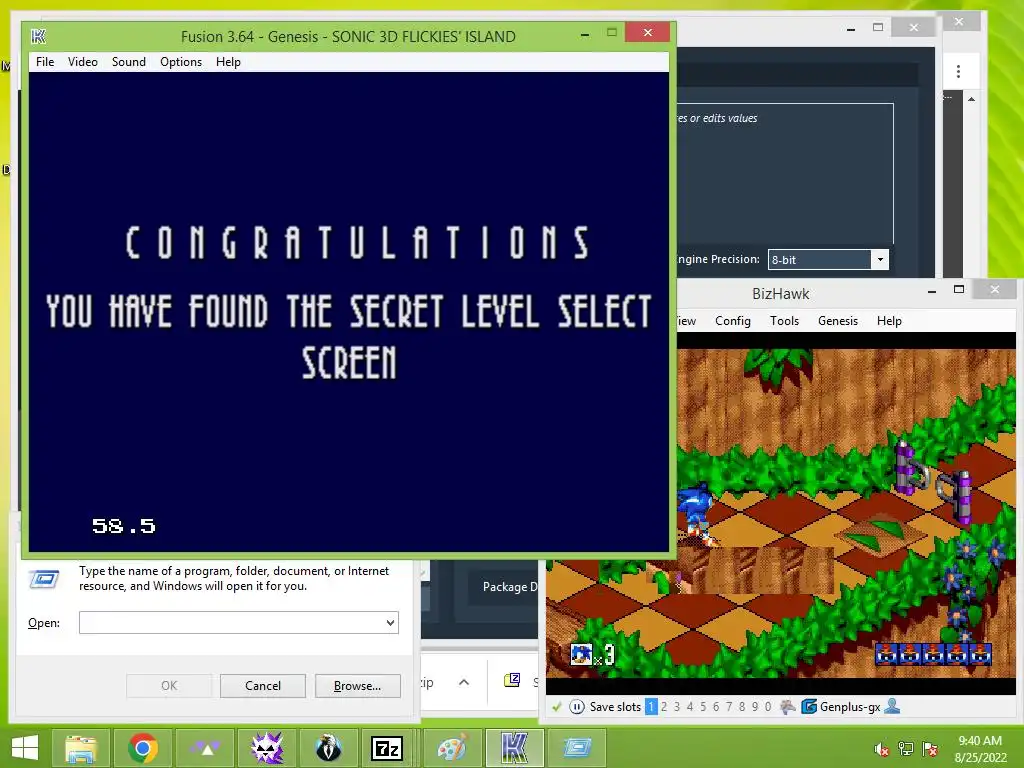Open the Paint palette taskbar icon

click(x=452, y=748)
